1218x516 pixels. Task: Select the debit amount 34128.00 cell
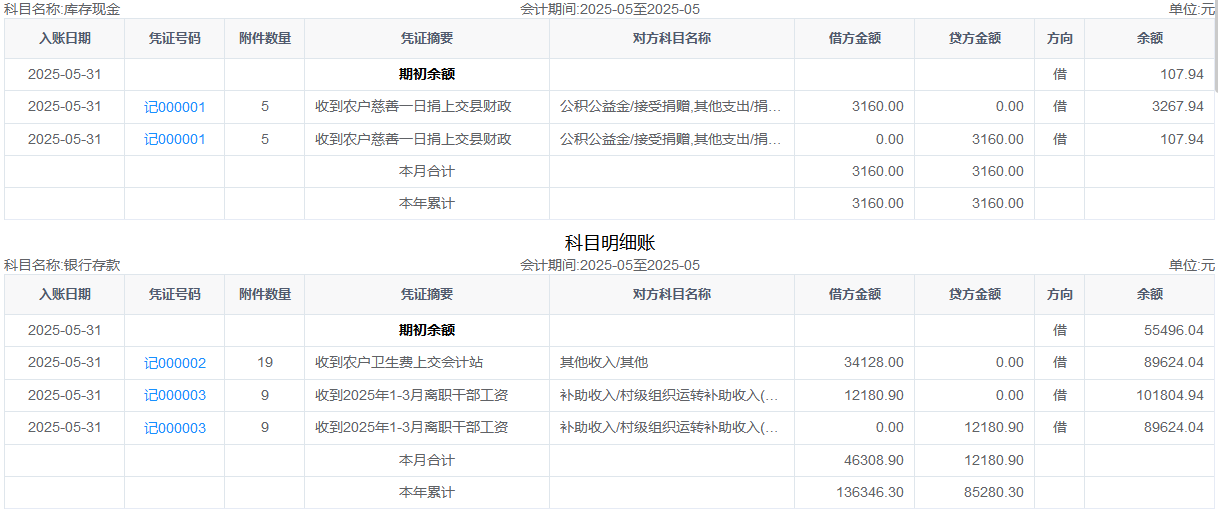(x=873, y=363)
